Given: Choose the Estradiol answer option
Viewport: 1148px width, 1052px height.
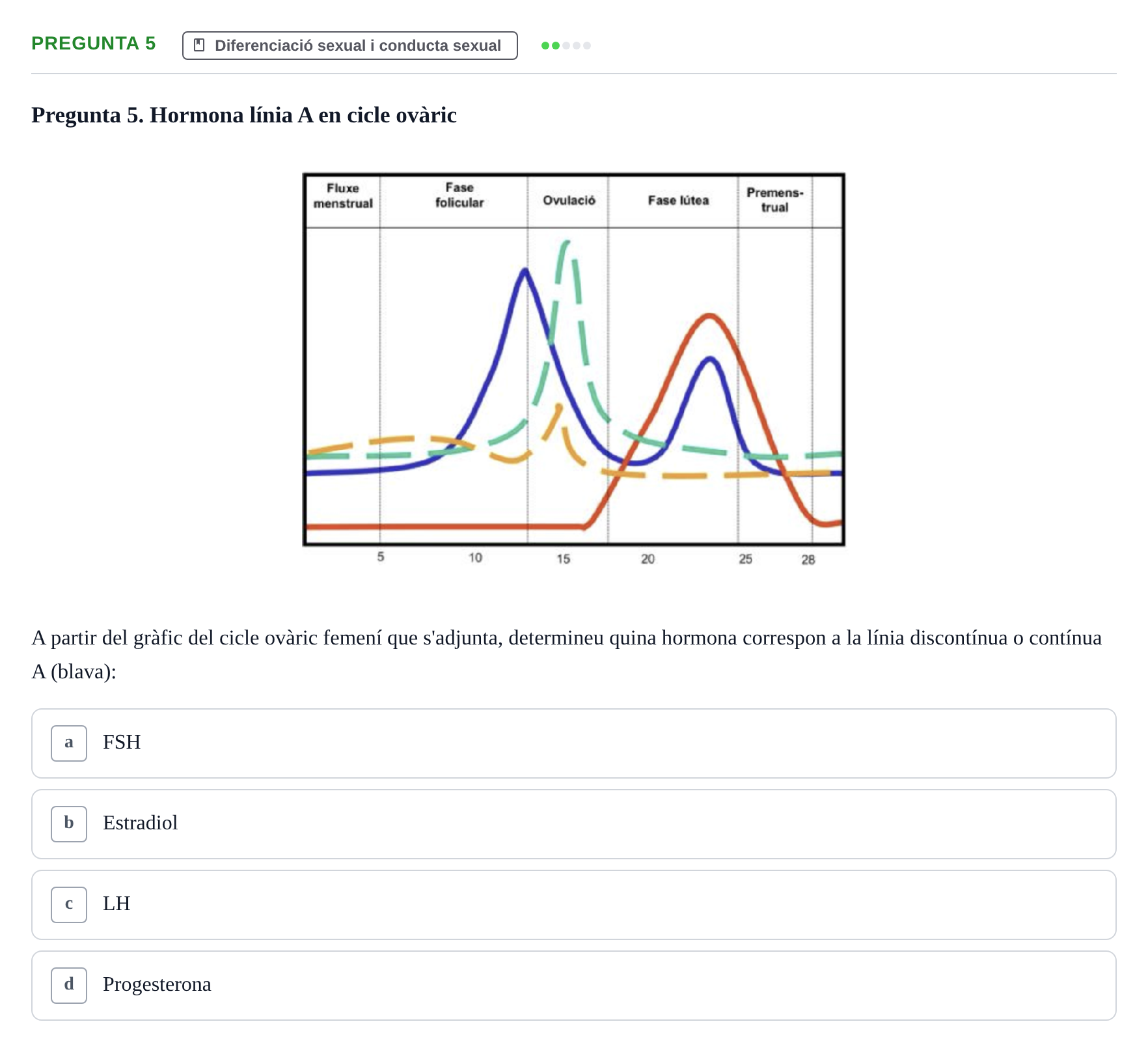Looking at the screenshot, I should tap(574, 824).
